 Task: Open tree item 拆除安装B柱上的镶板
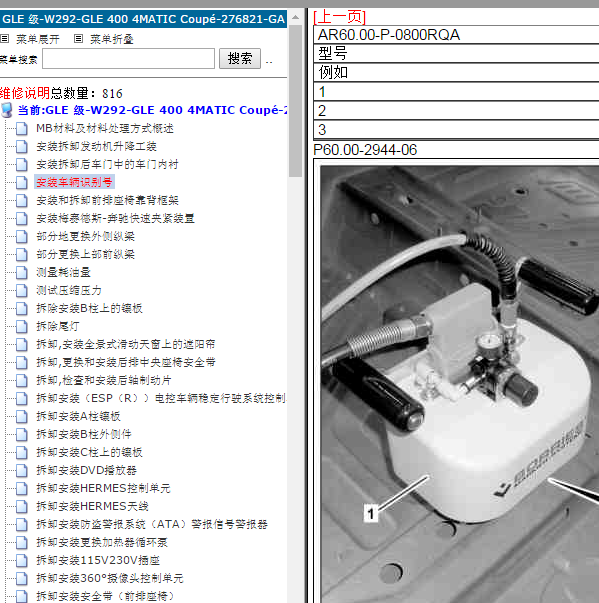[89, 308]
